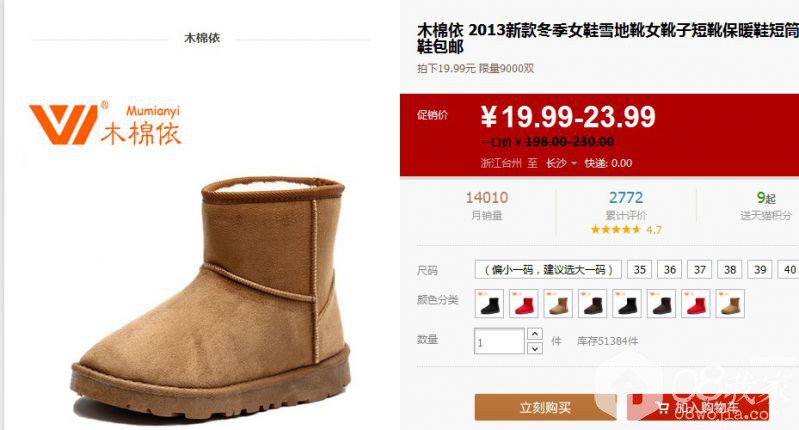Decrease quantity with the down arrow
Image resolution: width=799 pixels, height=430 pixels.
(534, 348)
